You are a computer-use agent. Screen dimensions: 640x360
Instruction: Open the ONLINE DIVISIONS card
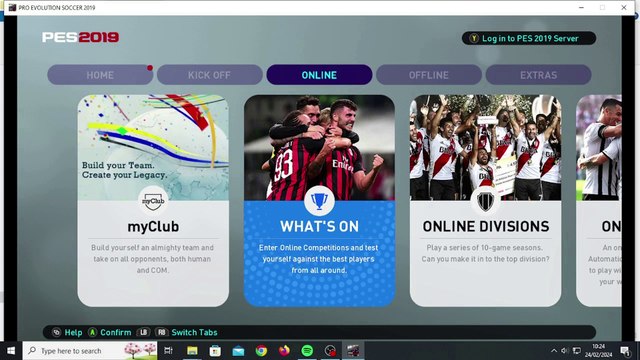(x=485, y=200)
